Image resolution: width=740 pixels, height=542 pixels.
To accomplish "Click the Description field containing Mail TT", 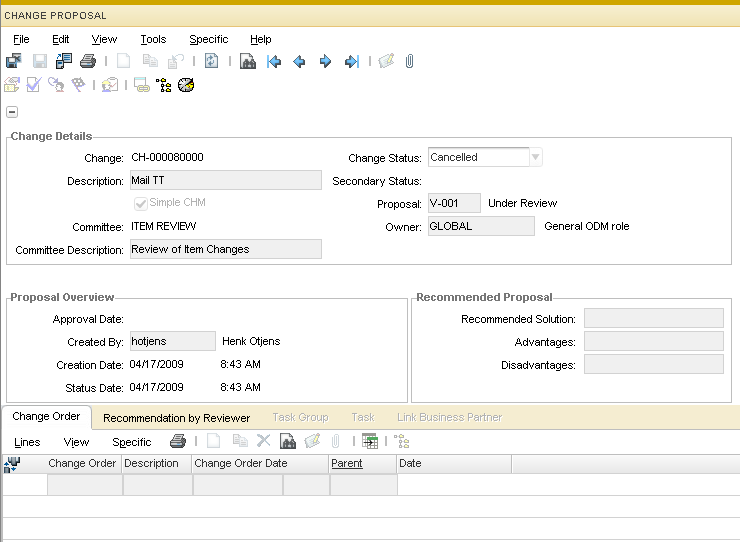I will pos(225,181).
